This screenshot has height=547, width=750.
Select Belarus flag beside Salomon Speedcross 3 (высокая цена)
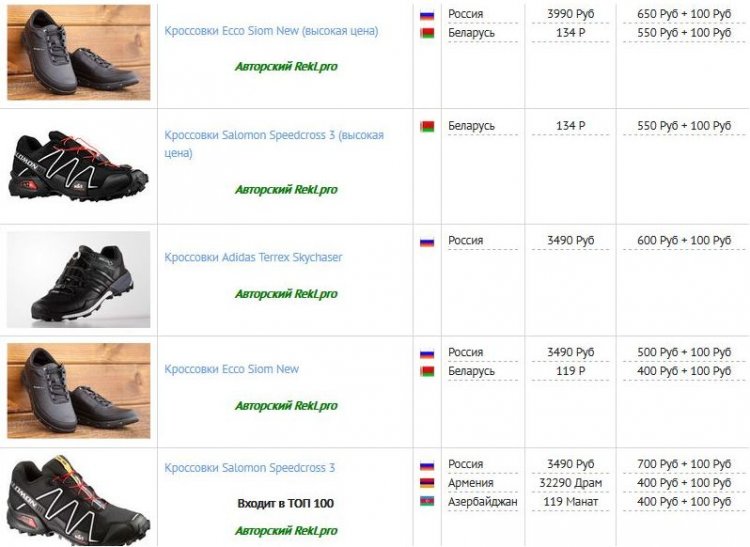point(427,126)
